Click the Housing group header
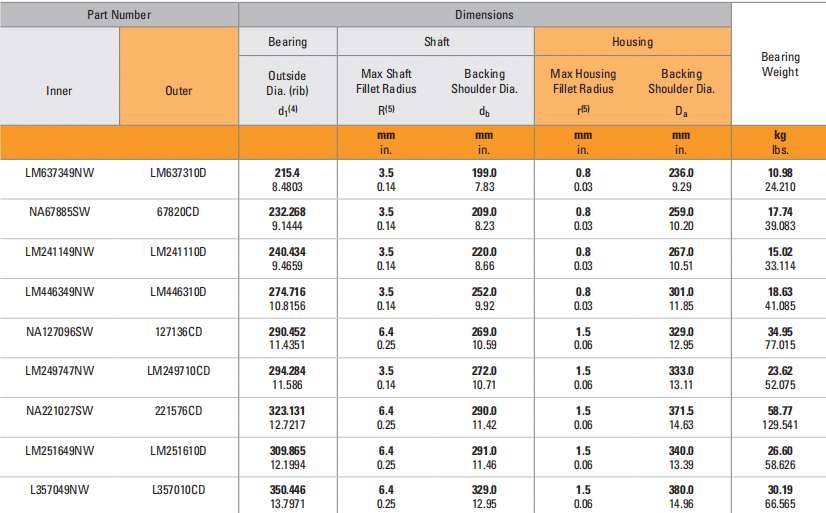 [632, 42]
